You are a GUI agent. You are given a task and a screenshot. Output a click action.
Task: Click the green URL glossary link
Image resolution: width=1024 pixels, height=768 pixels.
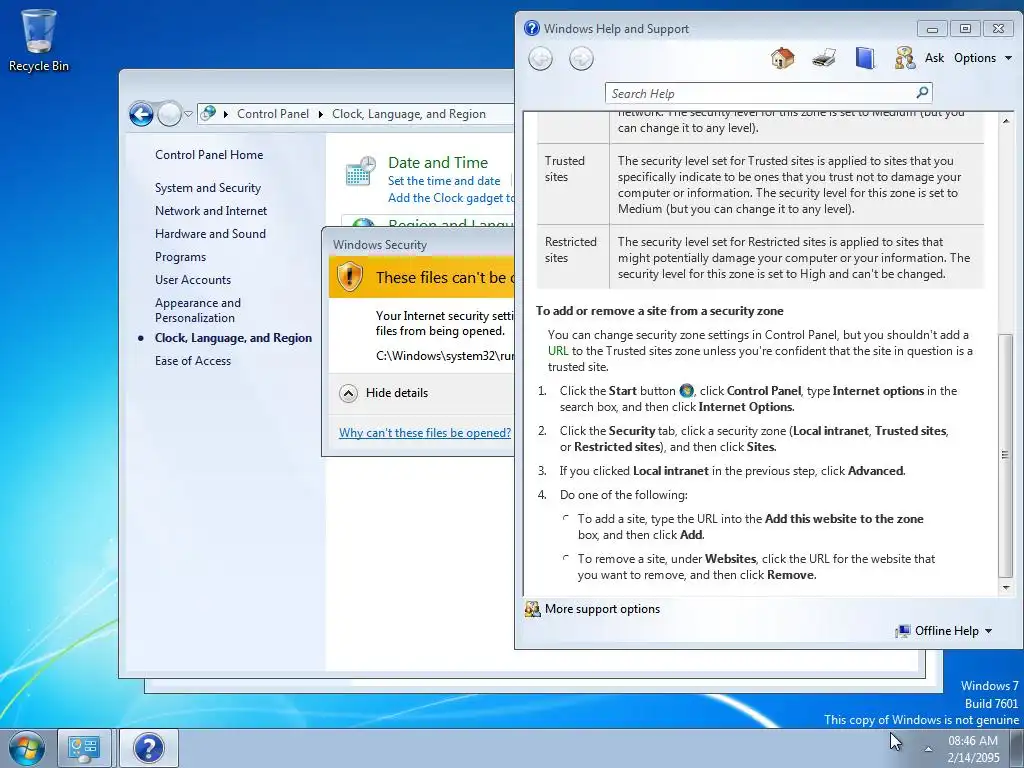pyautogui.click(x=558, y=351)
